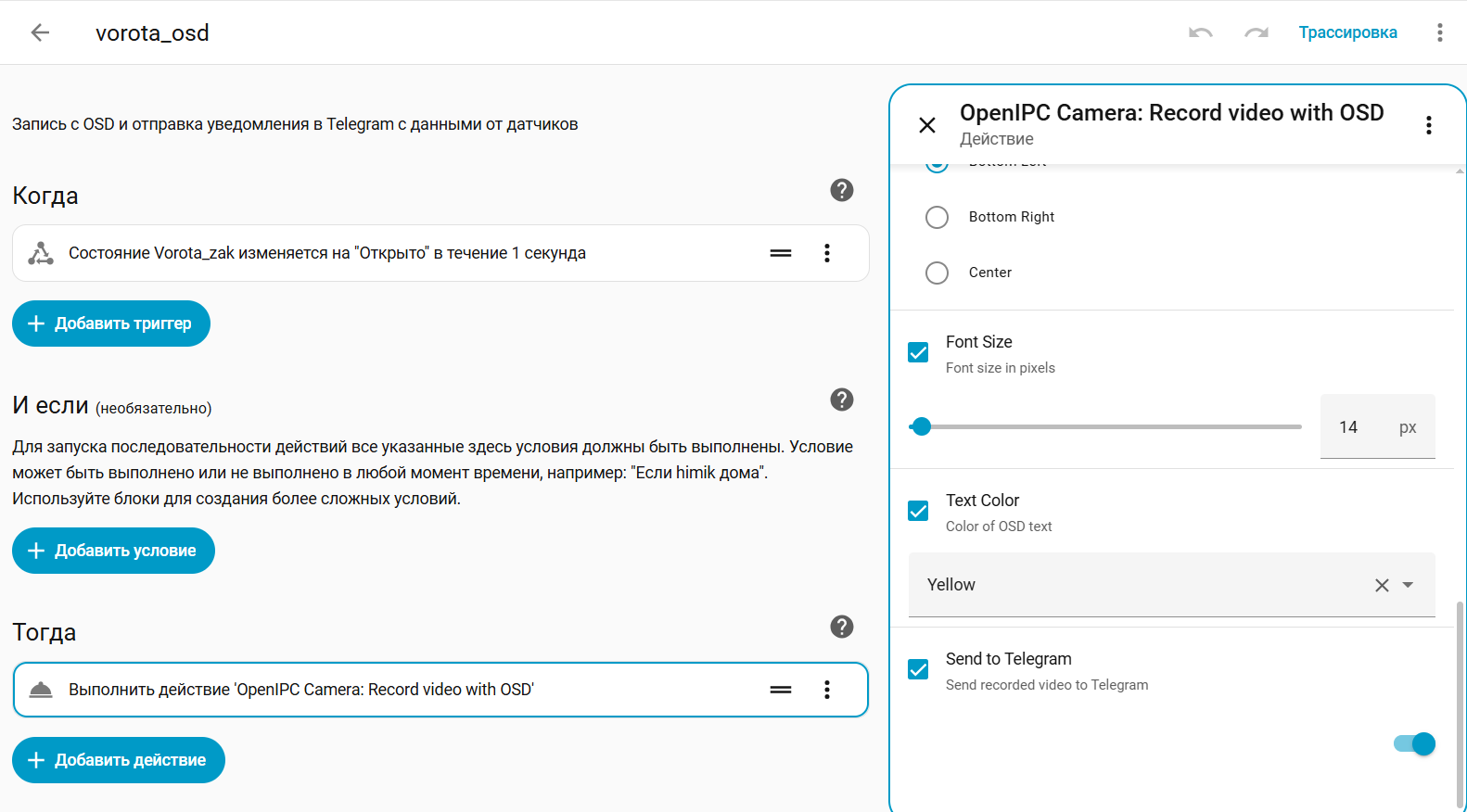Image resolution: width=1467 pixels, height=812 pixels.
Task: Click the Font Size slider handle
Action: [921, 426]
